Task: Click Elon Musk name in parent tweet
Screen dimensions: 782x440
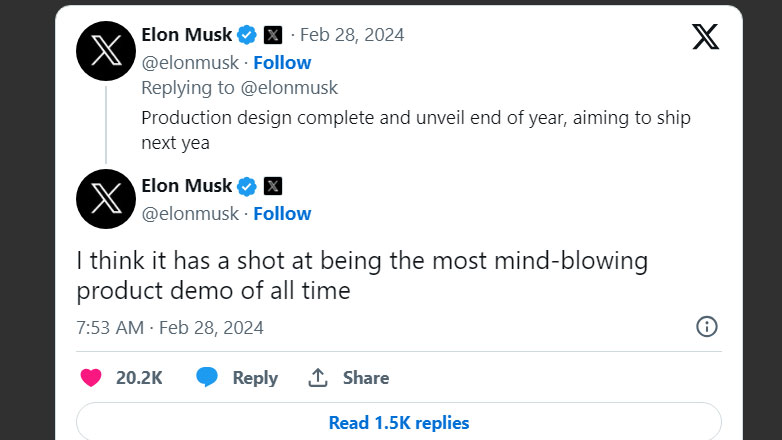Action: pyautogui.click(x=187, y=35)
